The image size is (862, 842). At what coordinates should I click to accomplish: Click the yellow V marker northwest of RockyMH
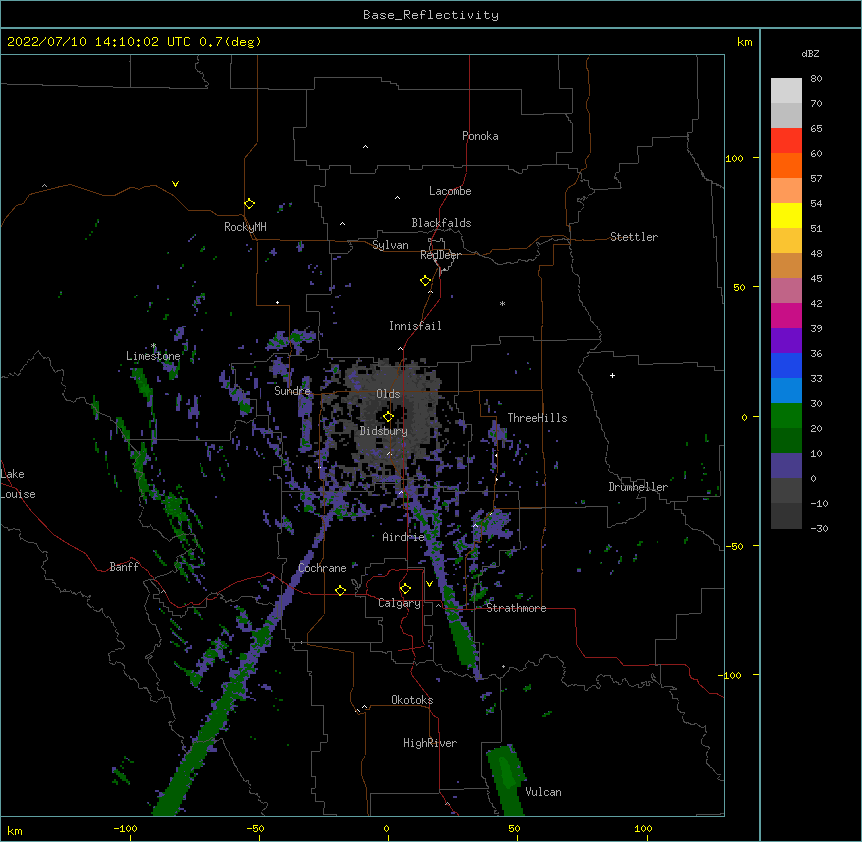tap(175, 184)
